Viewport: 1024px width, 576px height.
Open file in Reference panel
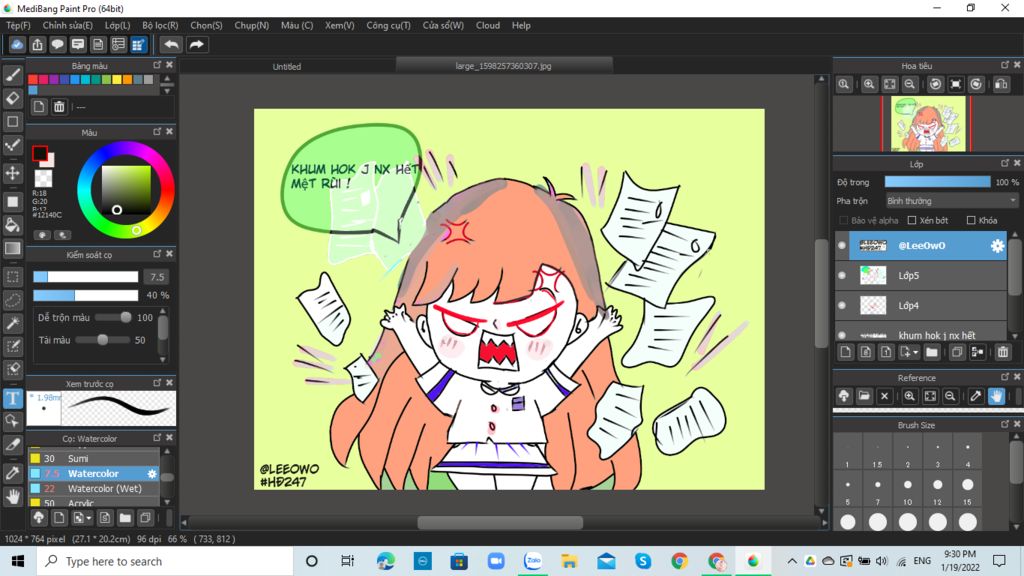coord(864,396)
